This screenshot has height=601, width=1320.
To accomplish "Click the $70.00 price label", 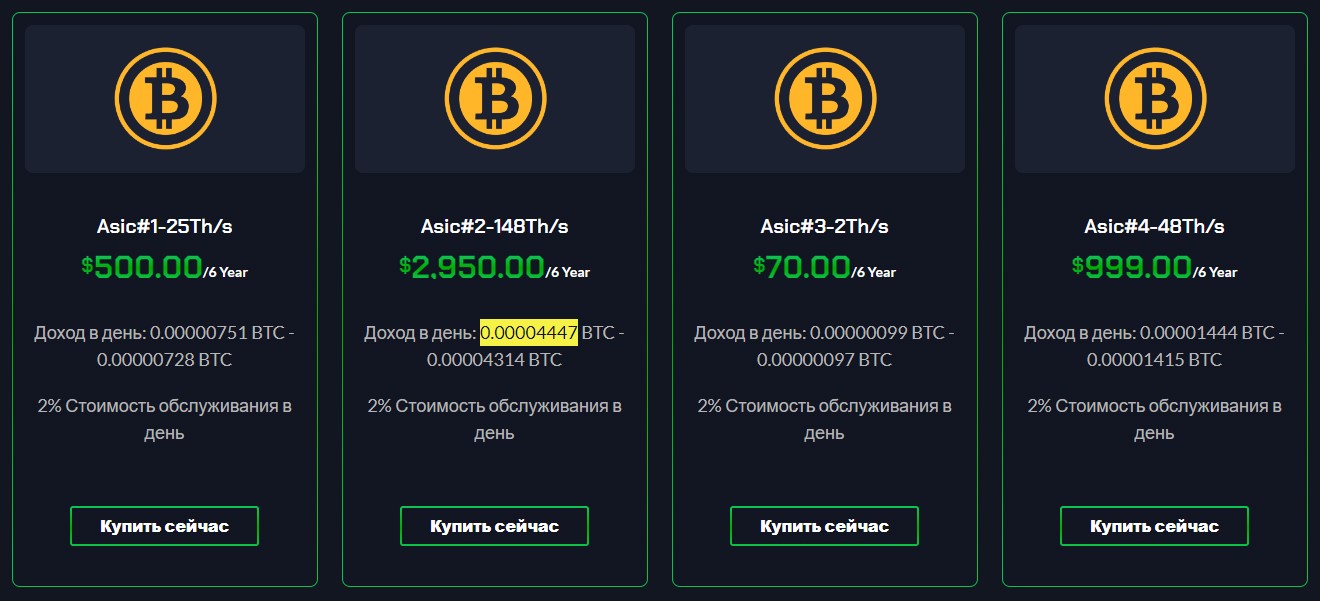I will point(802,267).
